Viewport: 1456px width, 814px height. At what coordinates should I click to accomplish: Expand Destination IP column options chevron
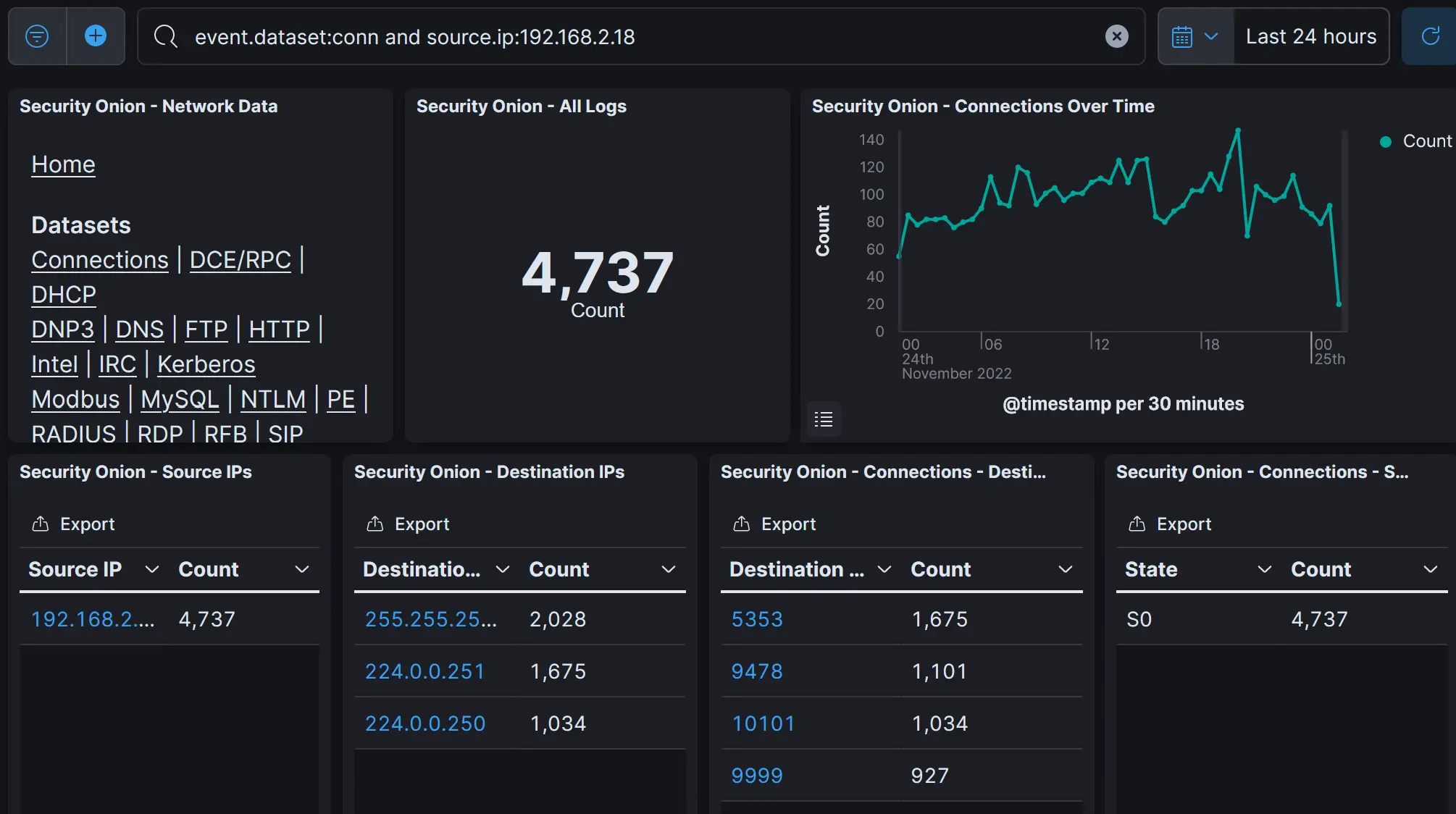point(503,569)
